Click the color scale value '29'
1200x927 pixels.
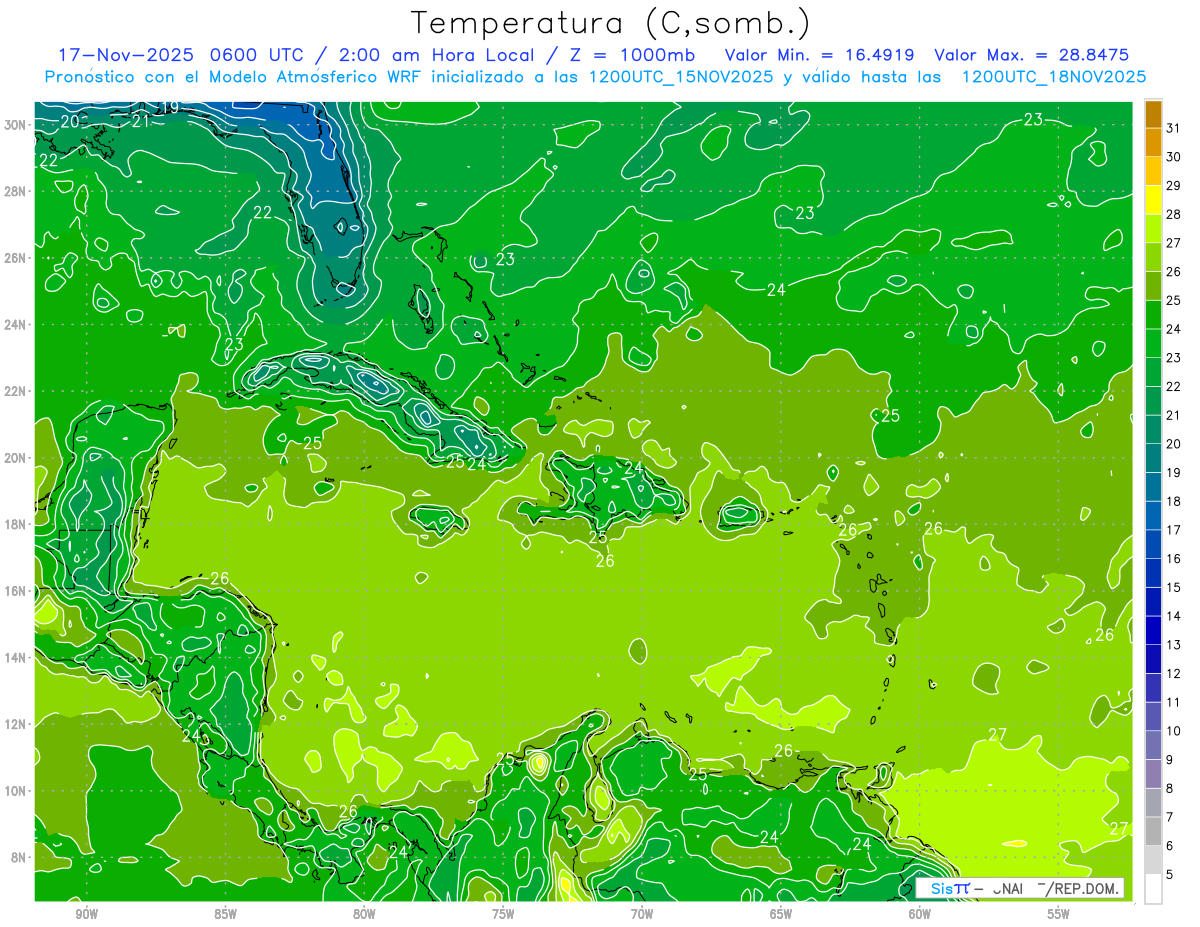pyautogui.click(x=1174, y=185)
